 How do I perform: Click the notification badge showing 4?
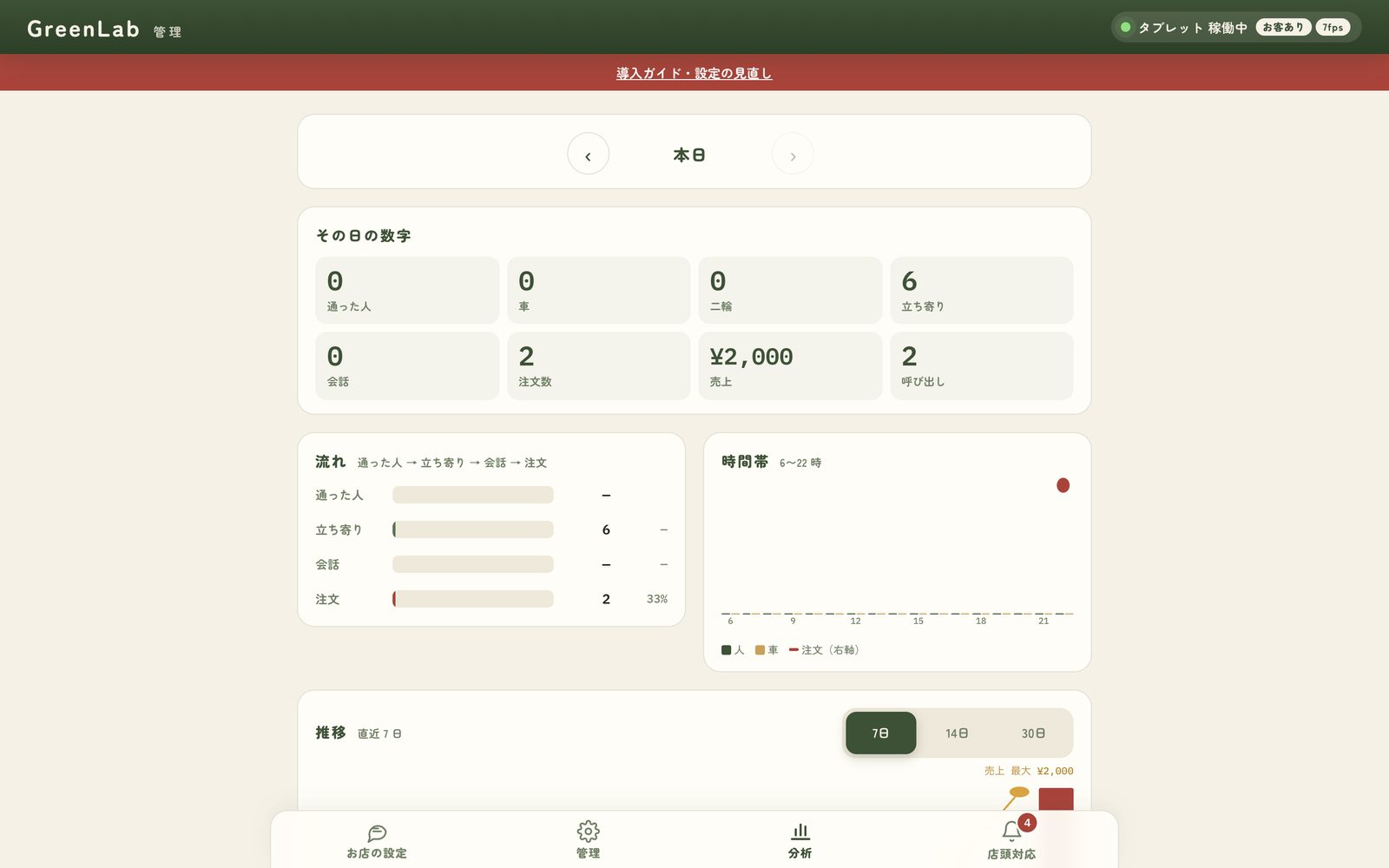[1027, 823]
